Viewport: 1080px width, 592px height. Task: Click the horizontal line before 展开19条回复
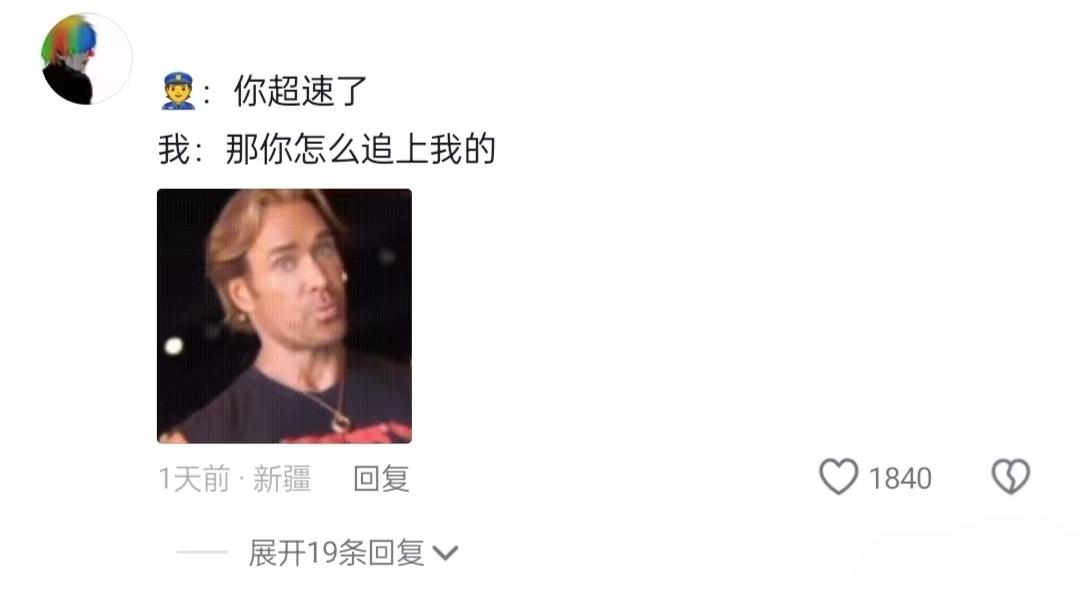[x=202, y=552]
